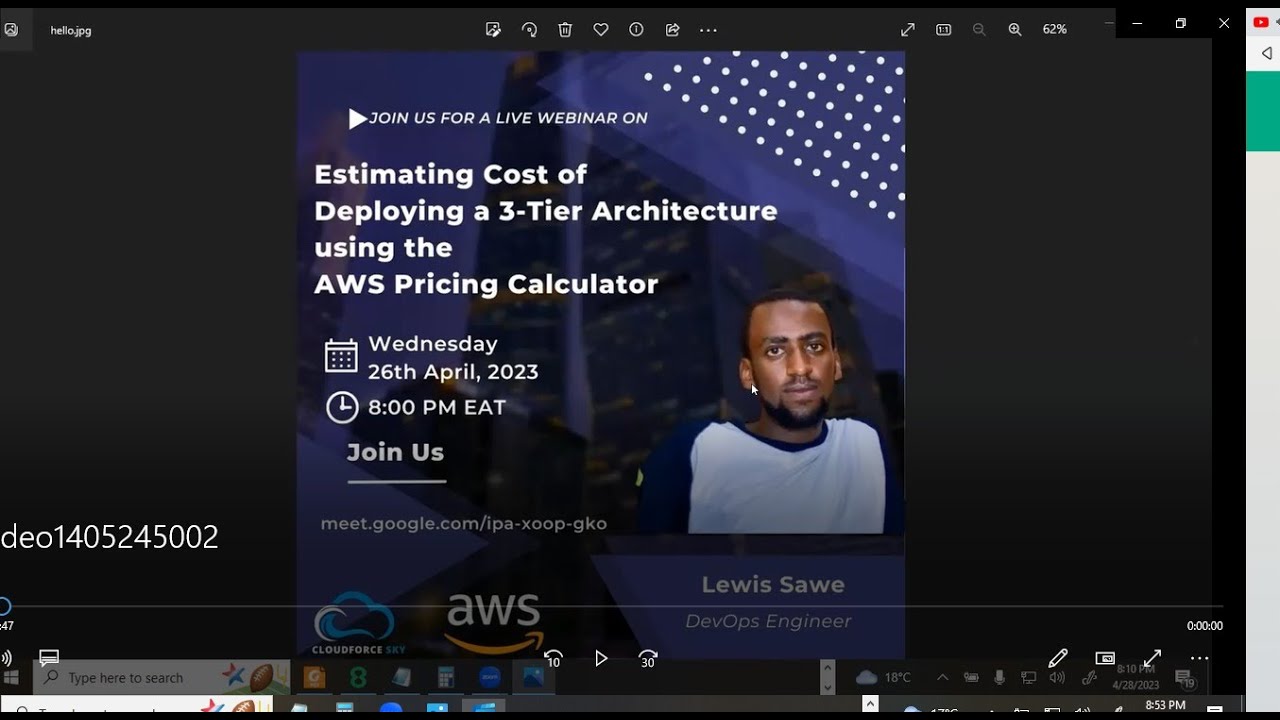Play the video
Screen dimensions: 1280x720
(601, 658)
